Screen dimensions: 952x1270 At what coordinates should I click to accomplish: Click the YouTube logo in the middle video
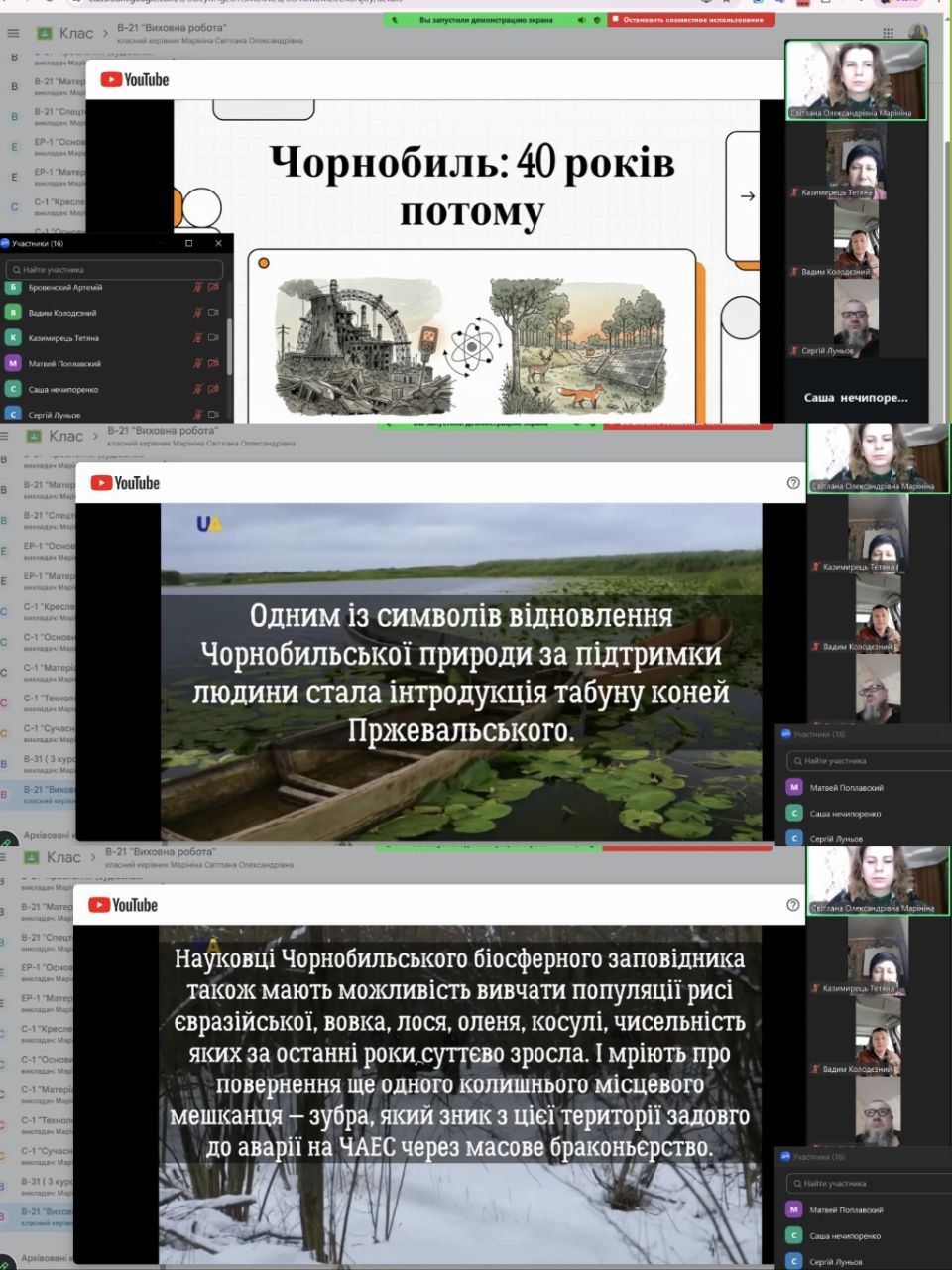coord(125,483)
